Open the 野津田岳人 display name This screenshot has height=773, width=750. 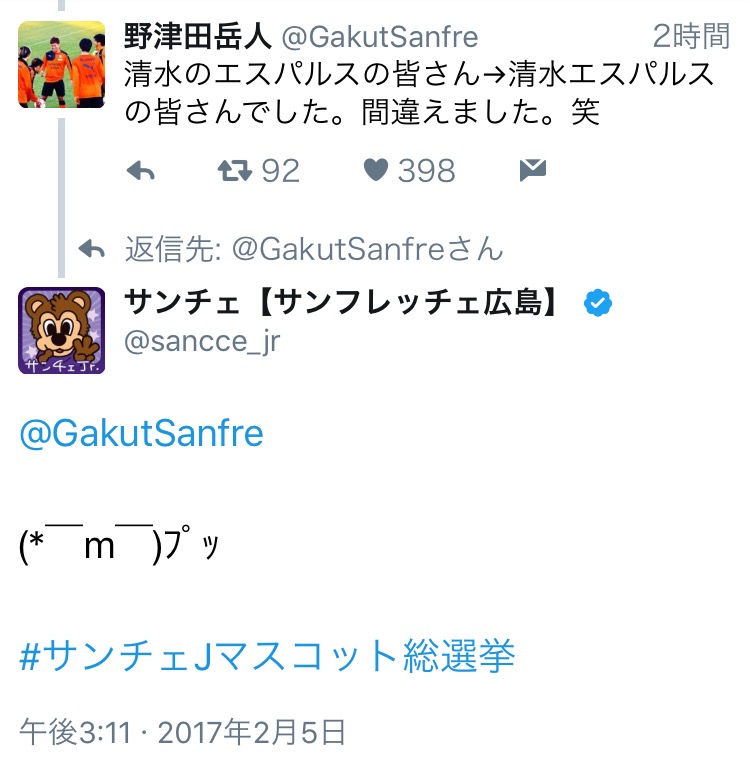pyautogui.click(x=197, y=37)
